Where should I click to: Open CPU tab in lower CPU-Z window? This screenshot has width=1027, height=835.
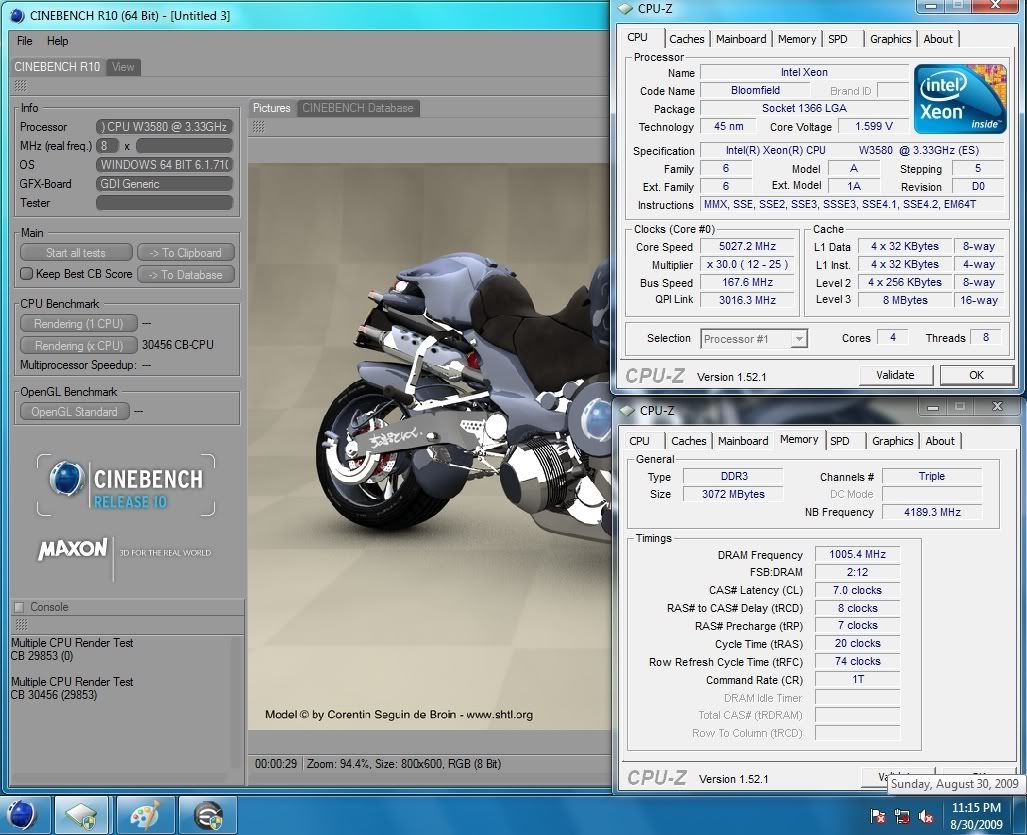pos(639,441)
